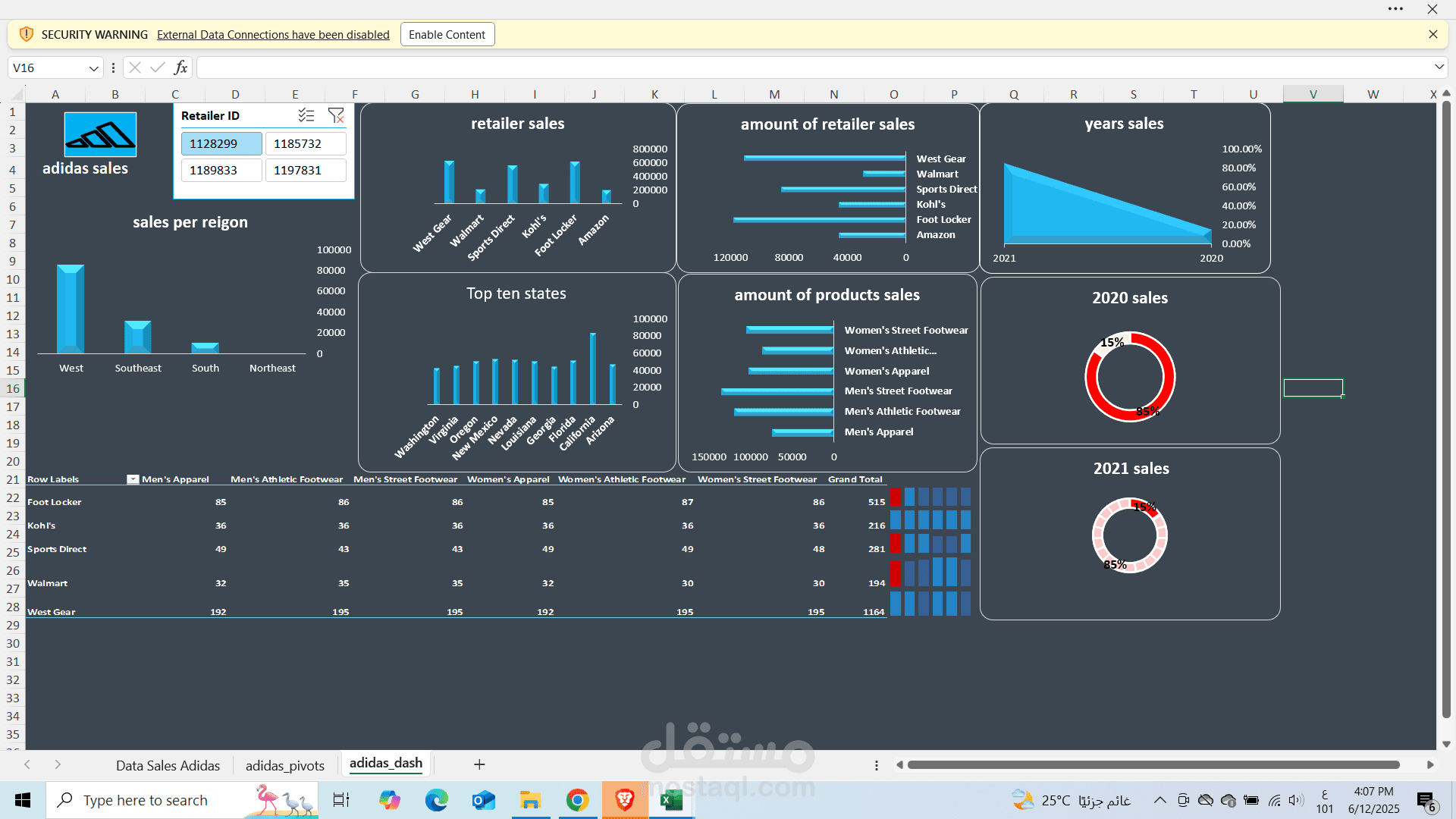
Task: Open Outlook from taskbar
Action: pyautogui.click(x=484, y=800)
